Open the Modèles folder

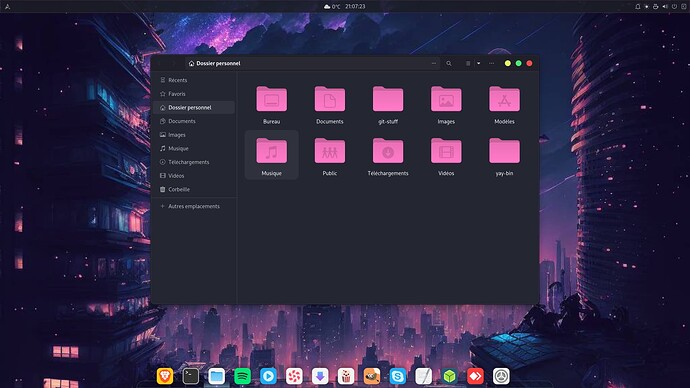click(x=504, y=105)
